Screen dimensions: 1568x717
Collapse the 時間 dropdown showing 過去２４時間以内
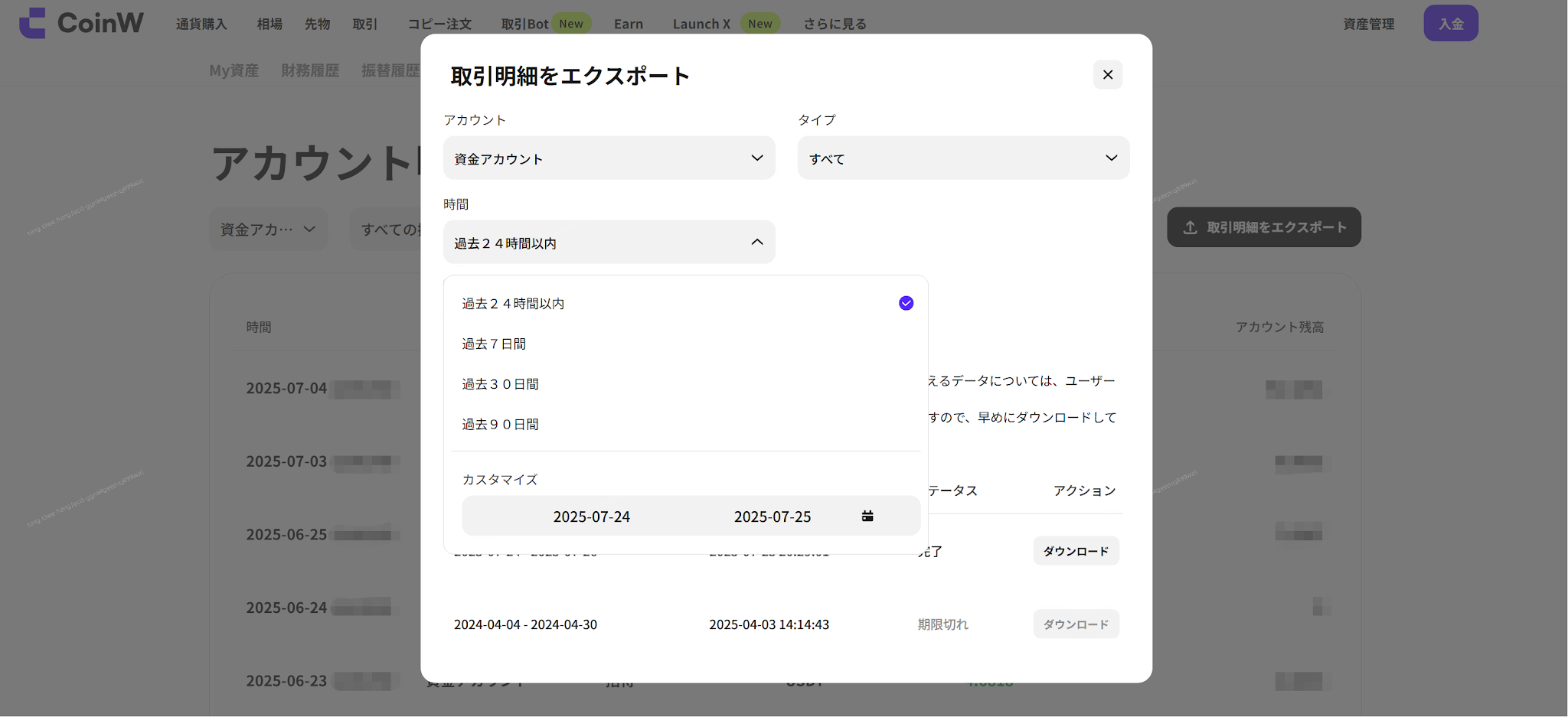609,243
